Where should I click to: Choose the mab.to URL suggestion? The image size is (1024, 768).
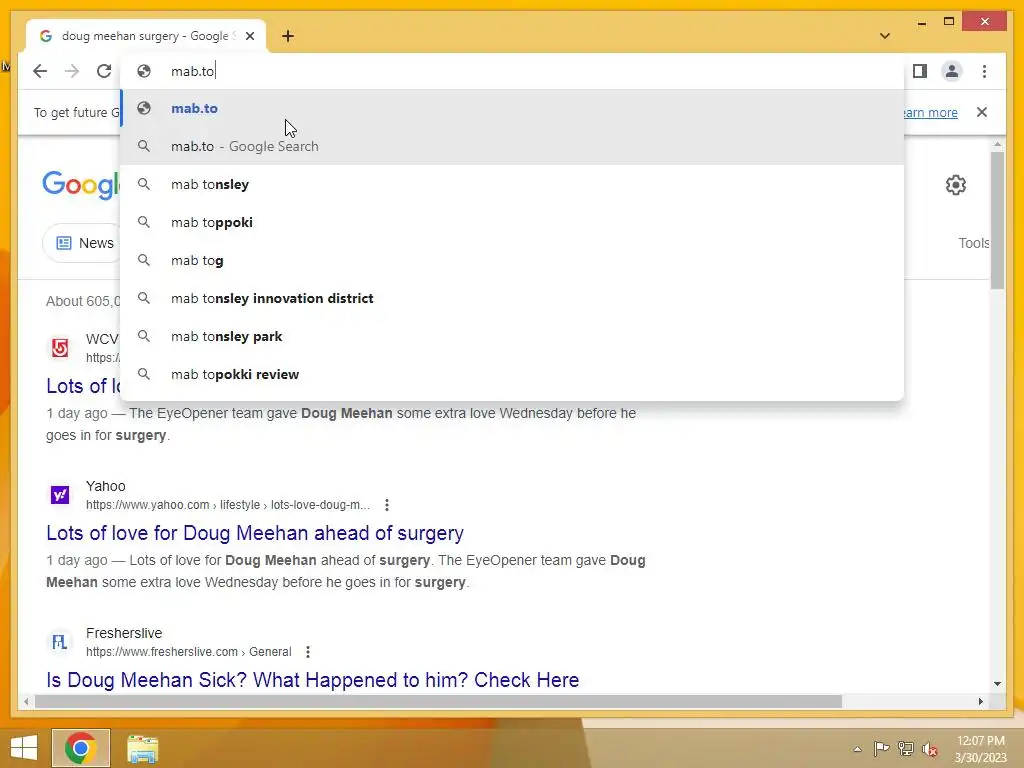tap(513, 108)
